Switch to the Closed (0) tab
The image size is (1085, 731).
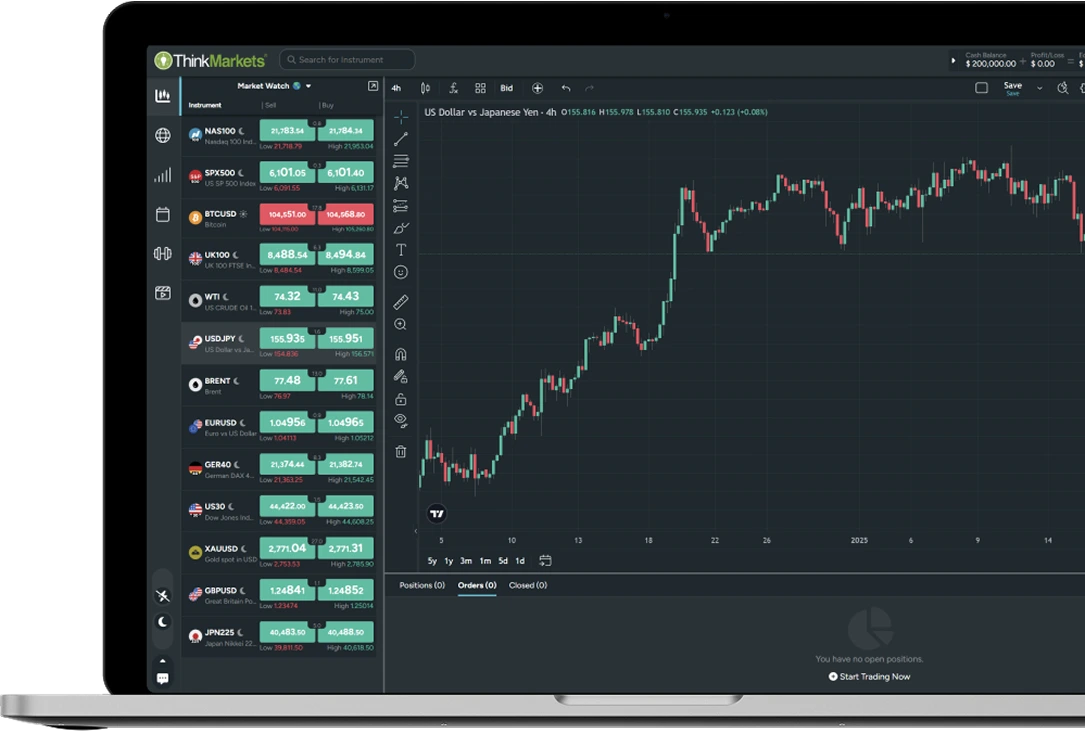(528, 585)
